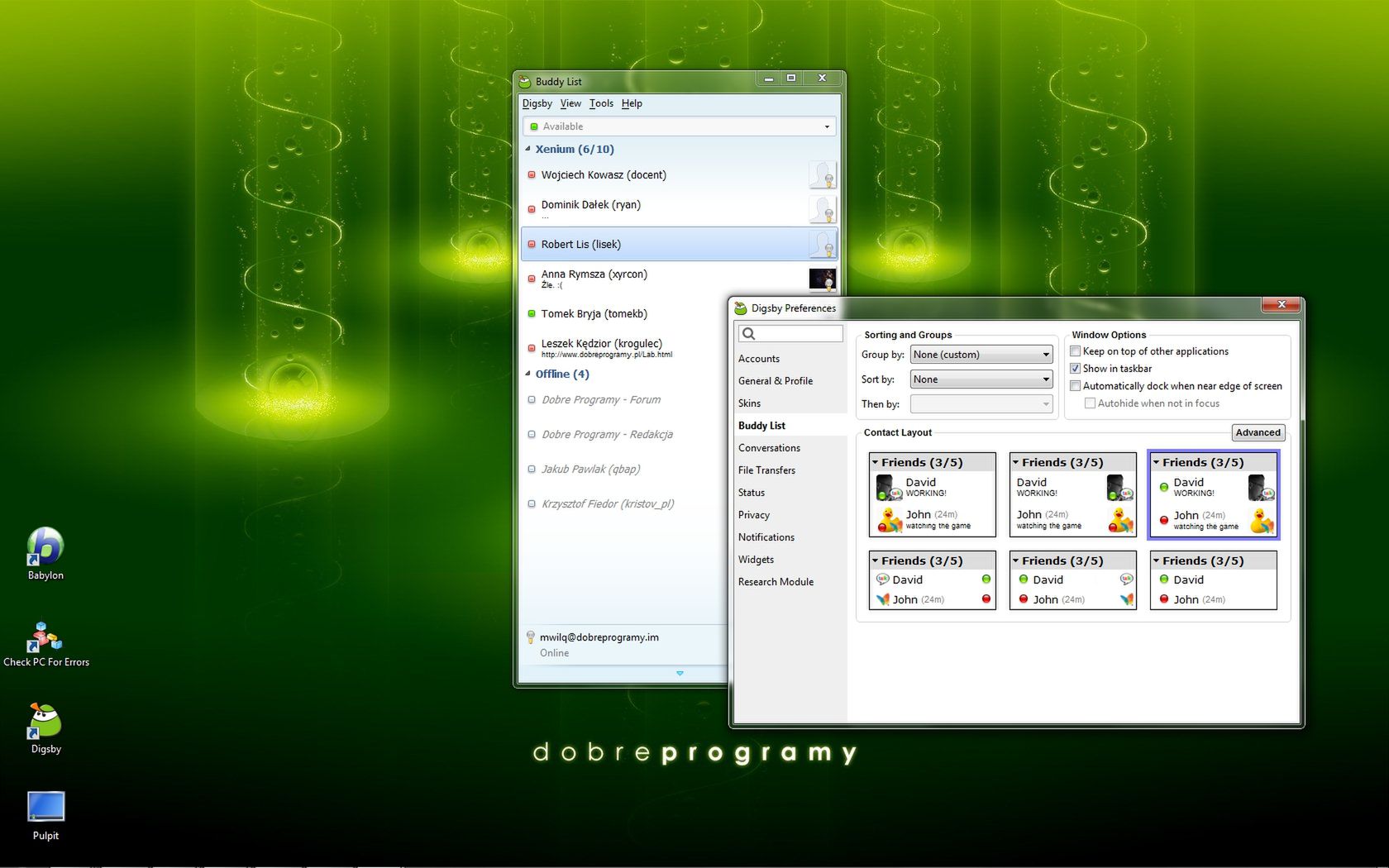The height and width of the screenshot is (868, 1389).
Task: Toggle Keep on top of other applications
Action: click(x=1076, y=351)
